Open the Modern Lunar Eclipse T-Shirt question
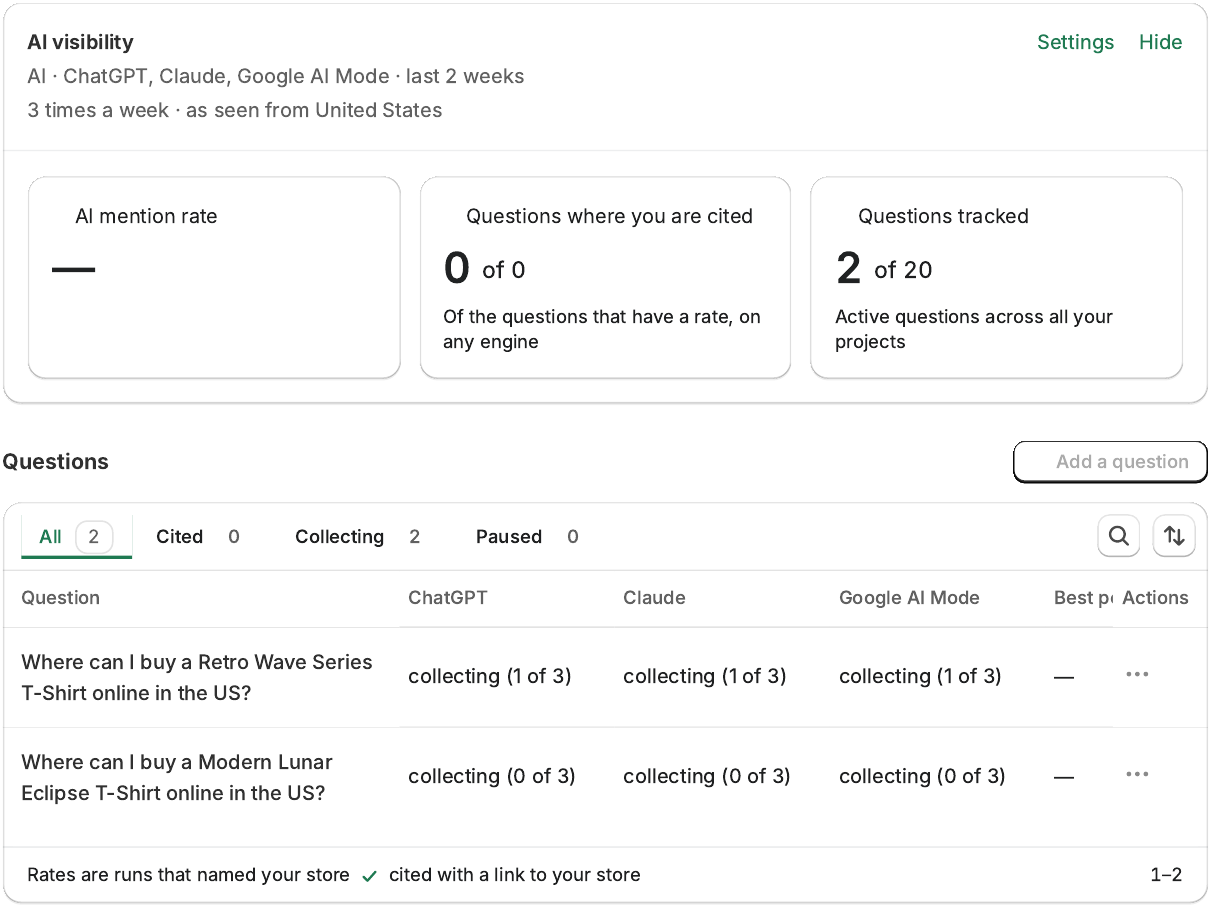The width and height of the screenshot is (1218, 914). pos(177,777)
